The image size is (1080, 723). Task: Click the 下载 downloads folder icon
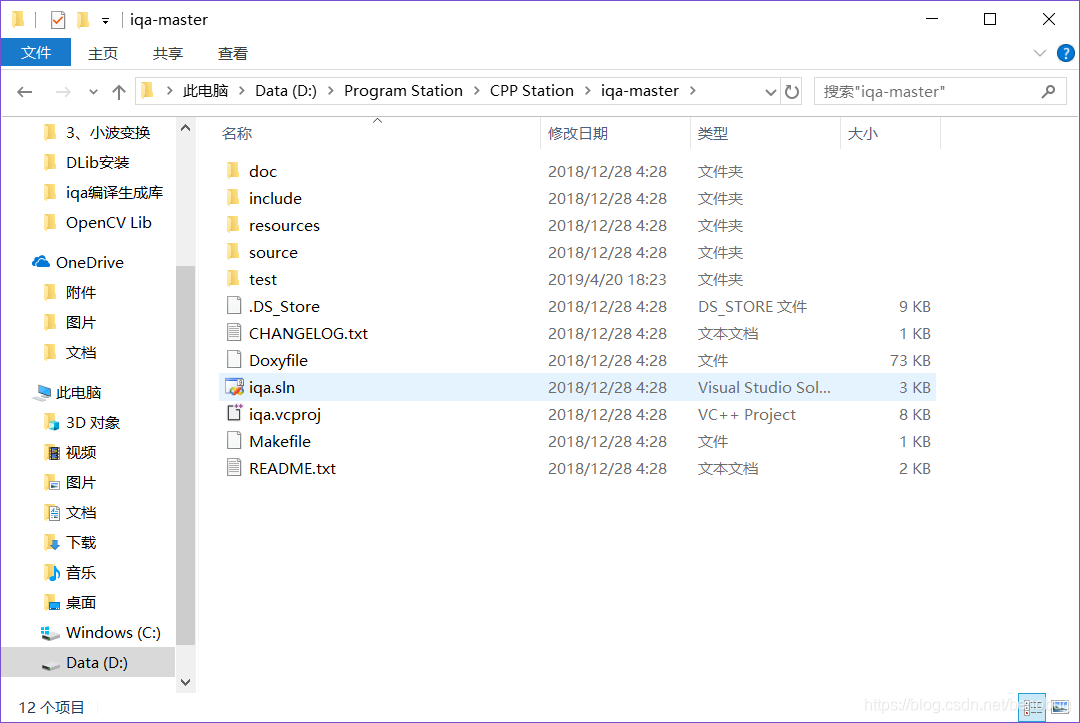(52, 543)
